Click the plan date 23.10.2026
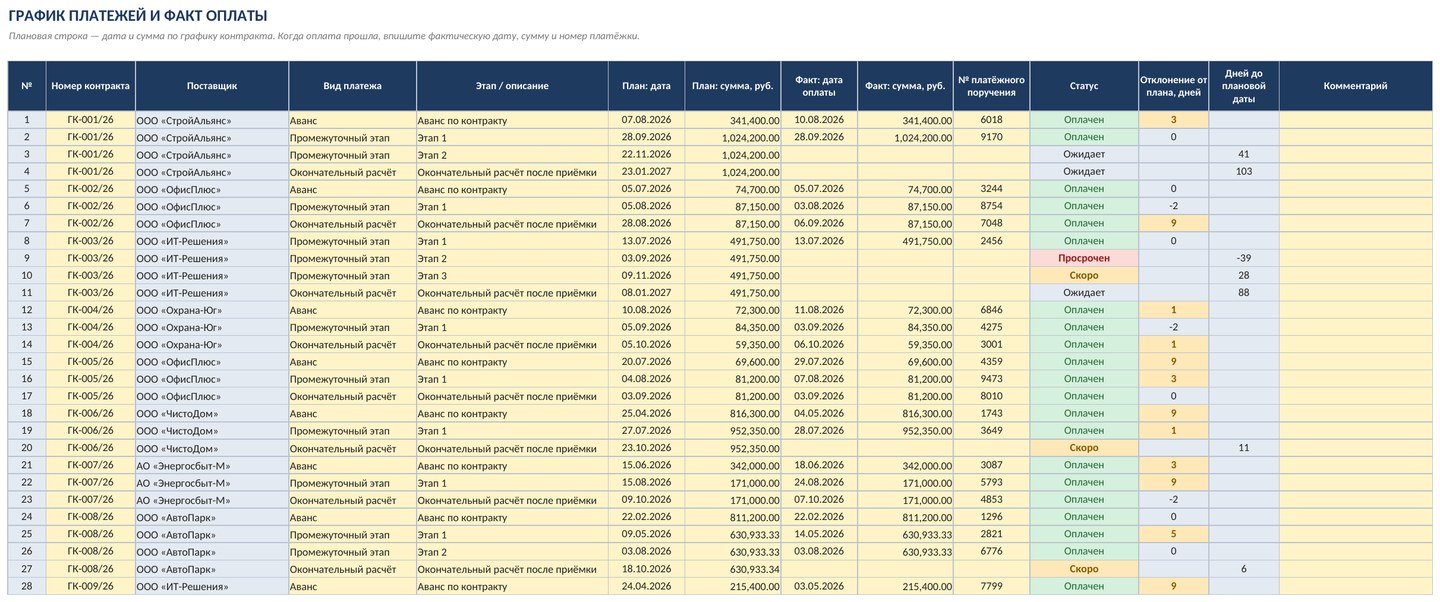Viewport: 1440px width, 602px height. tap(646, 448)
